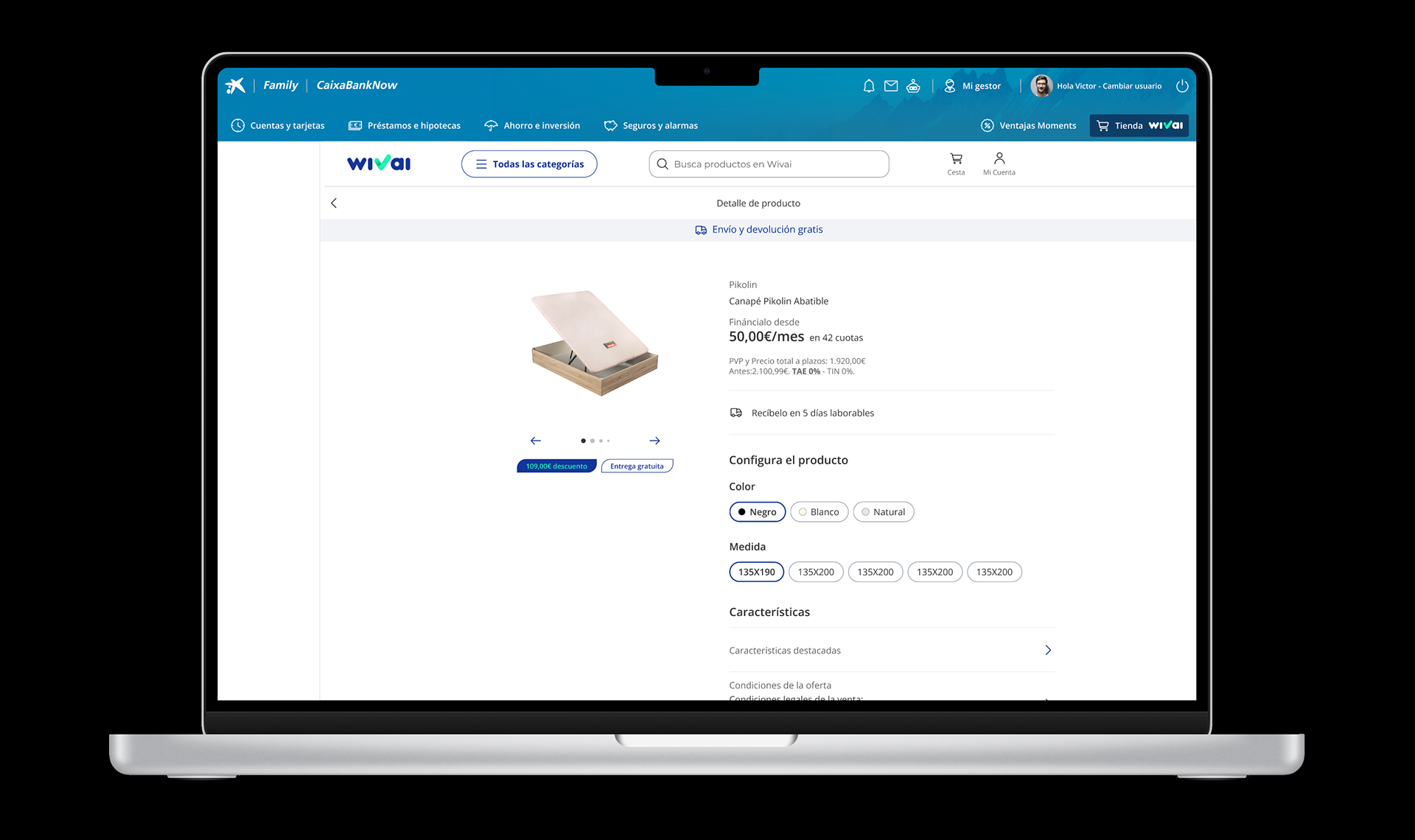
Task: Focus the Busca productos en Wivai field
Action: [769, 164]
